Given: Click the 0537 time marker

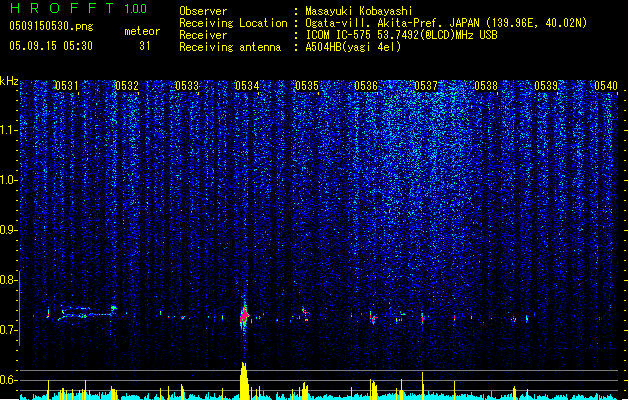Looking at the screenshot, I should (426, 86).
